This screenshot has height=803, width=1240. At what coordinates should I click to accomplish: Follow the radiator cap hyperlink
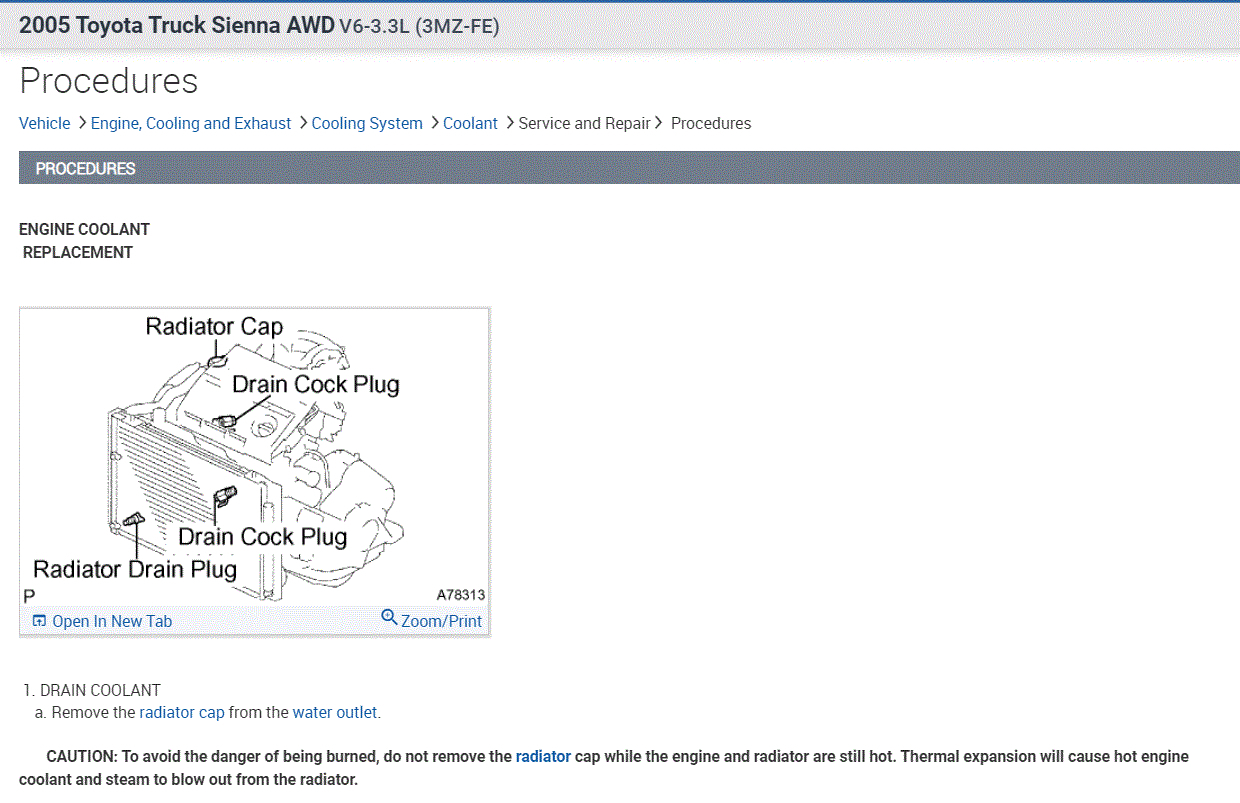(182, 713)
